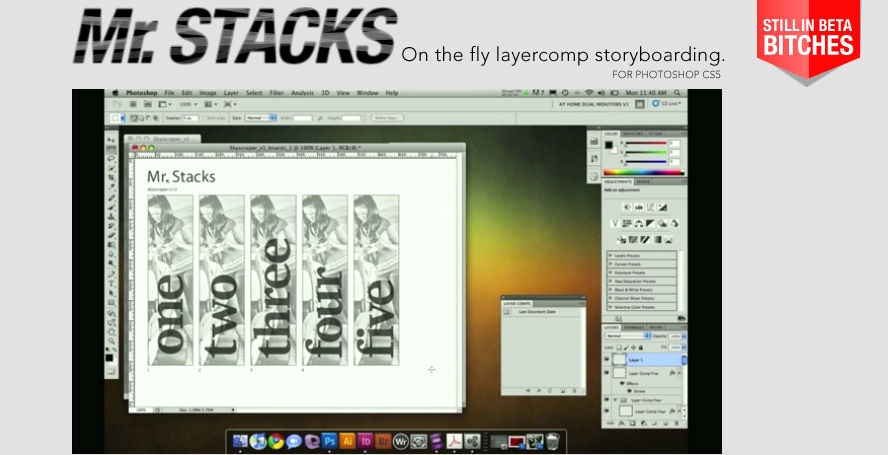
Task: Open the Apple menu
Action: [115, 93]
